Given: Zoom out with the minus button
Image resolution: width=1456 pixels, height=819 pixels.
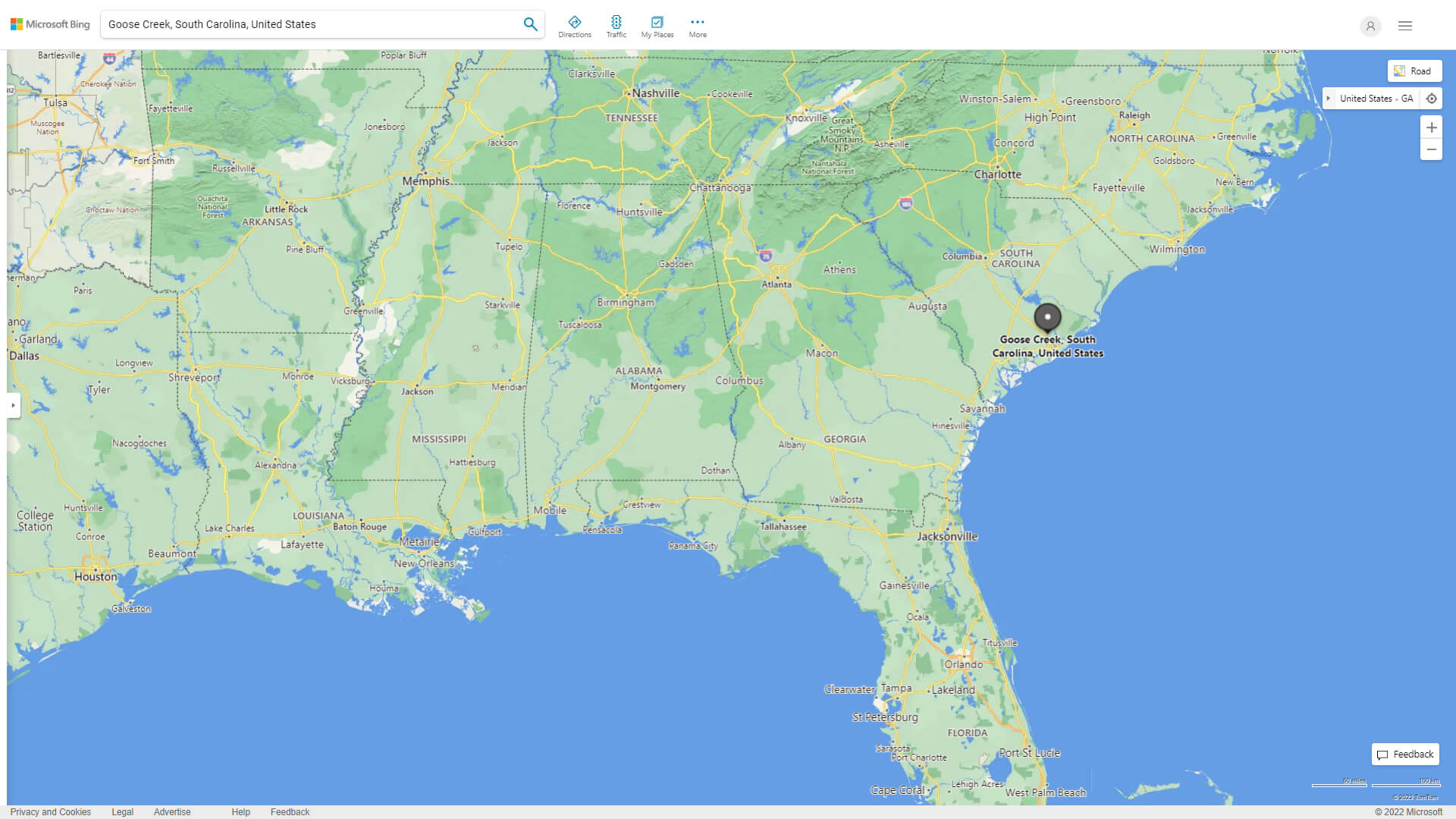Looking at the screenshot, I should coord(1431,149).
